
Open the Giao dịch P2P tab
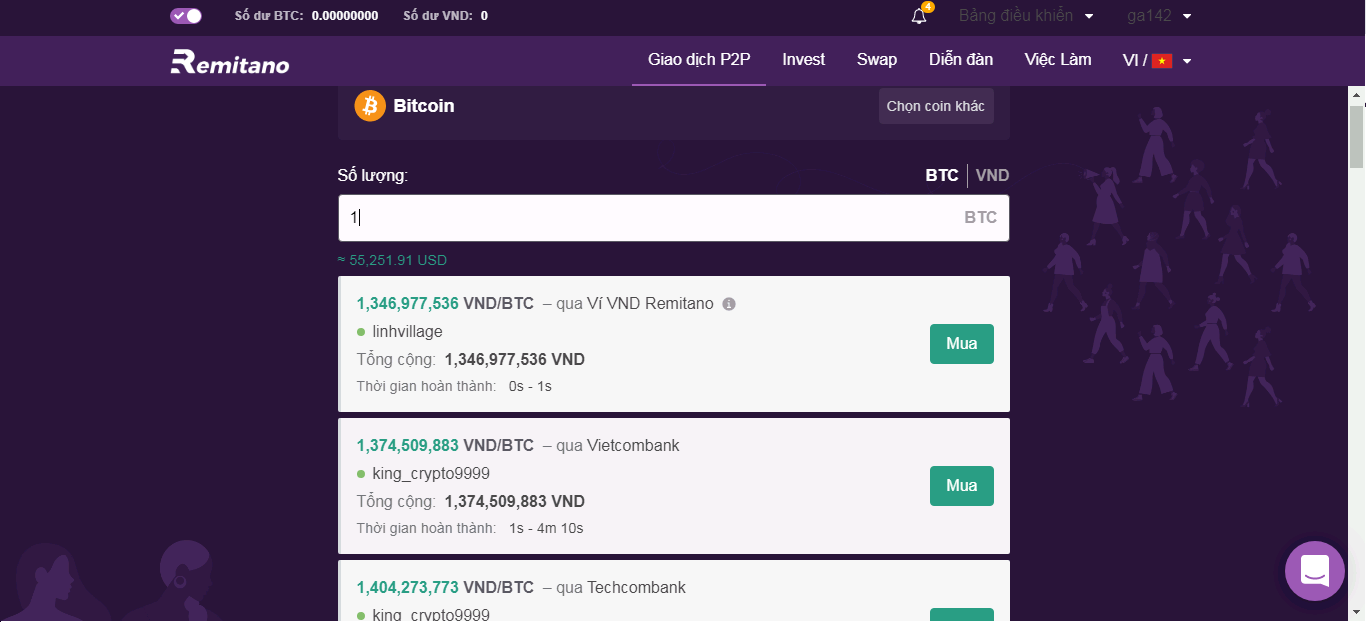(699, 60)
